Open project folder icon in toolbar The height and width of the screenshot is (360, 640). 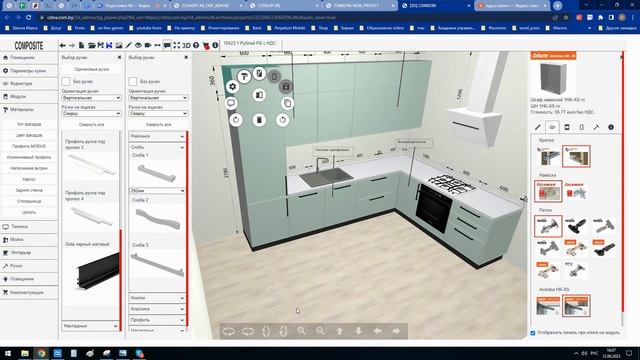[x=91, y=45]
